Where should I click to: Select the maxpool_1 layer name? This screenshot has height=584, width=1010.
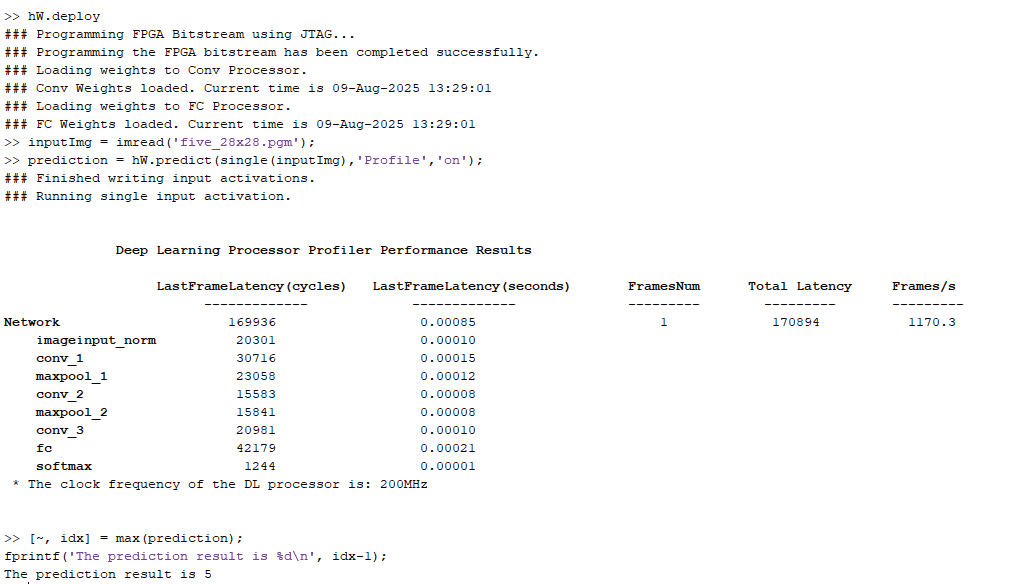(72, 376)
